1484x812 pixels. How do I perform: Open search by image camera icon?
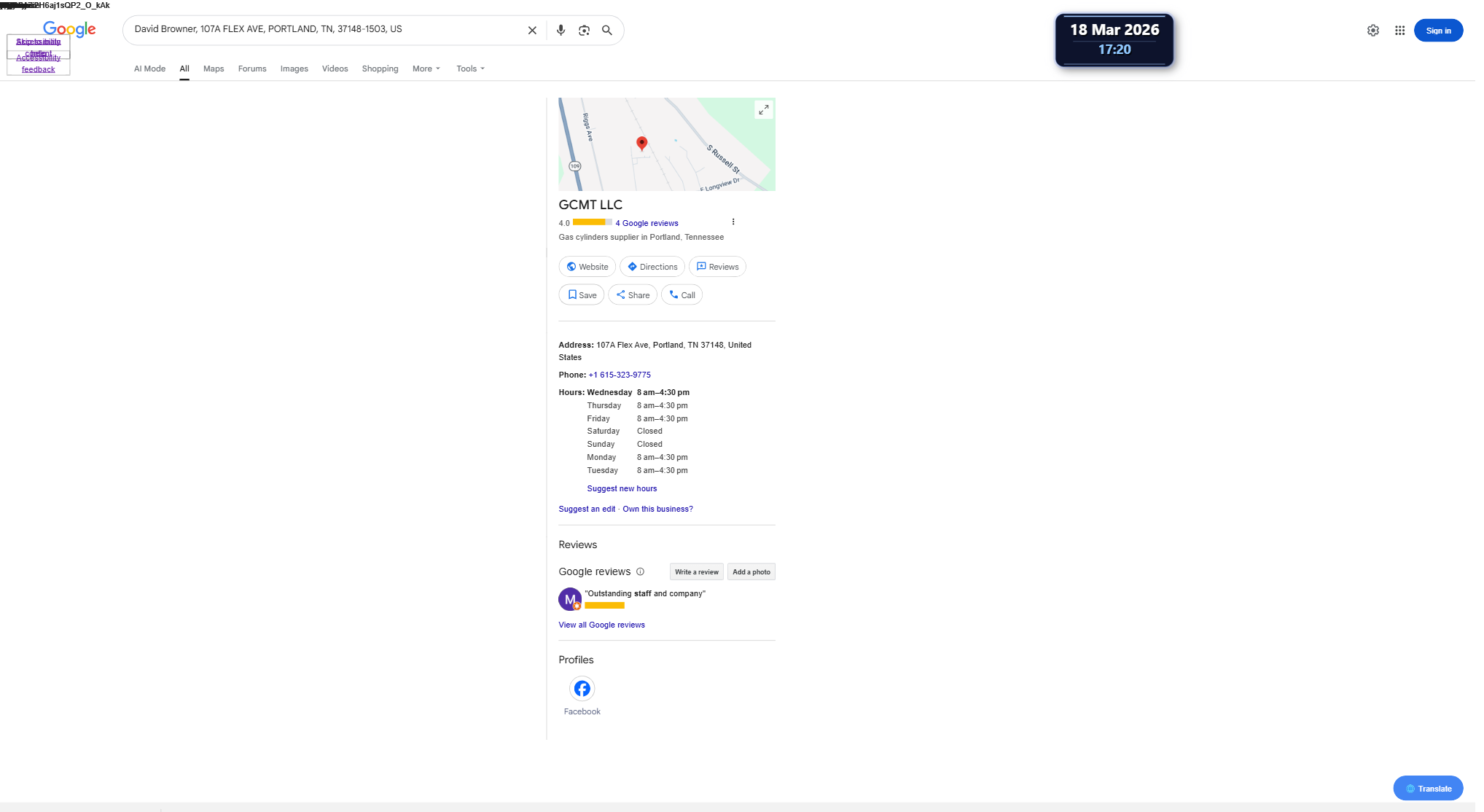coord(584,31)
